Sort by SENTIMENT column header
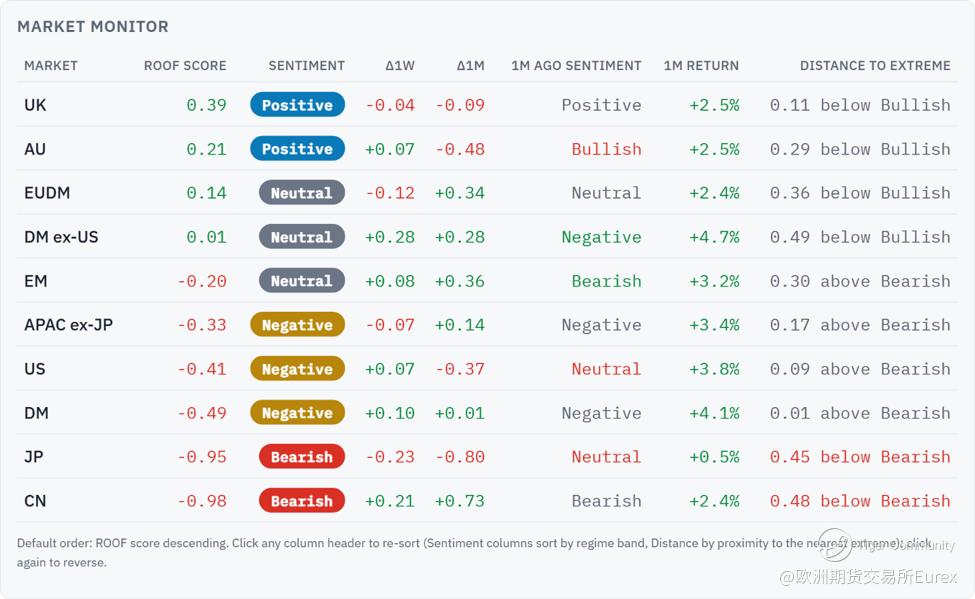 click(x=306, y=65)
